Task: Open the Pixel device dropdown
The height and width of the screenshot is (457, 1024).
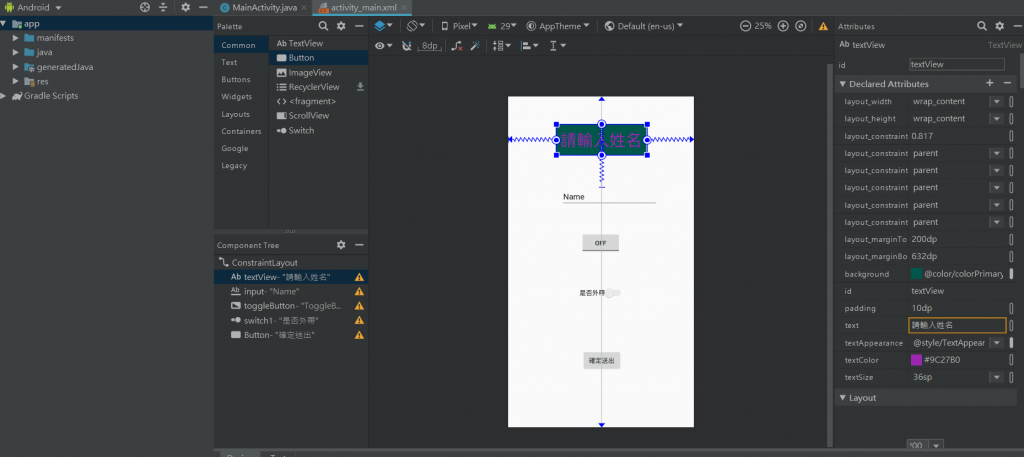Action: point(460,26)
